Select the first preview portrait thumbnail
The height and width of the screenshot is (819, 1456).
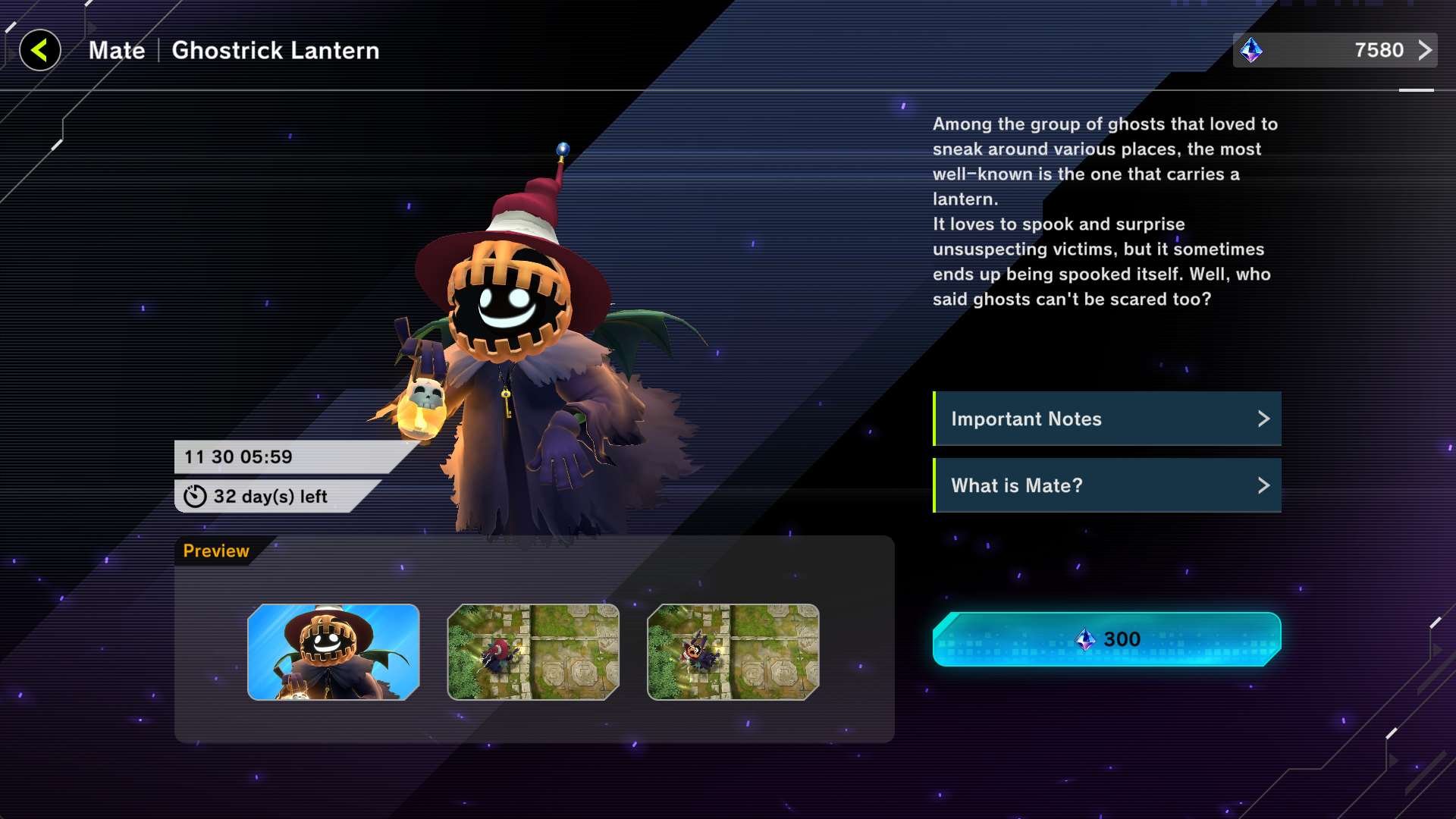click(x=334, y=652)
